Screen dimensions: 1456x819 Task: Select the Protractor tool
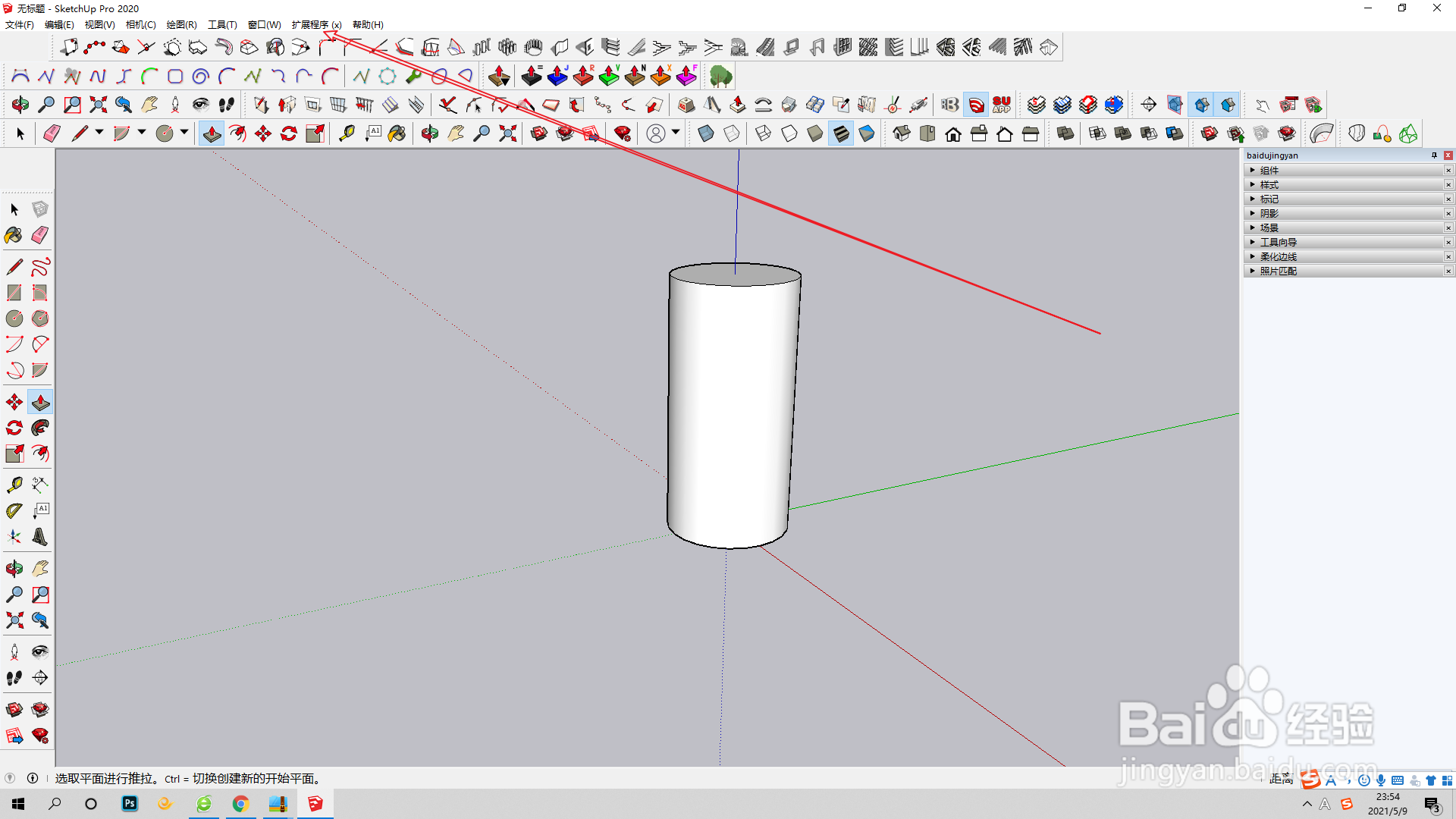[x=14, y=511]
